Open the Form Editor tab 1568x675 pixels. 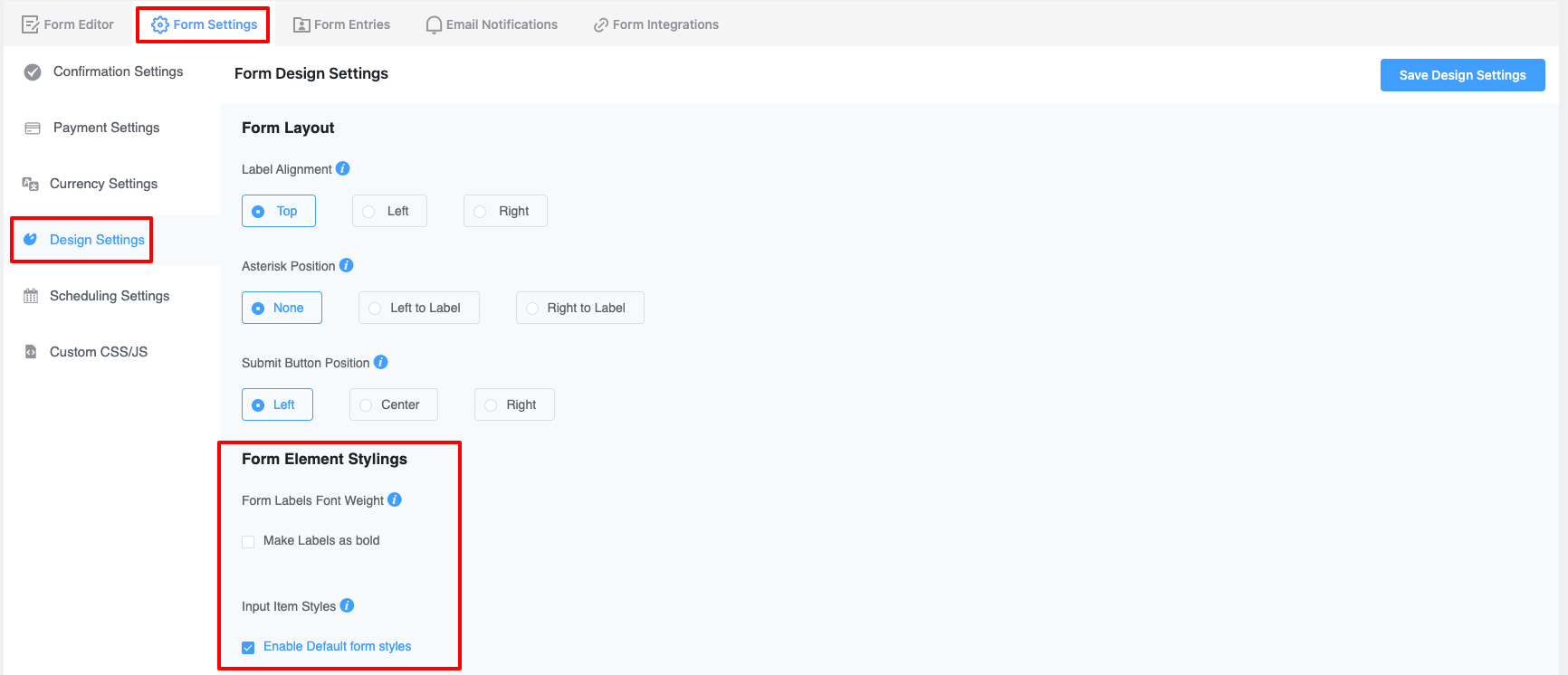(x=68, y=24)
